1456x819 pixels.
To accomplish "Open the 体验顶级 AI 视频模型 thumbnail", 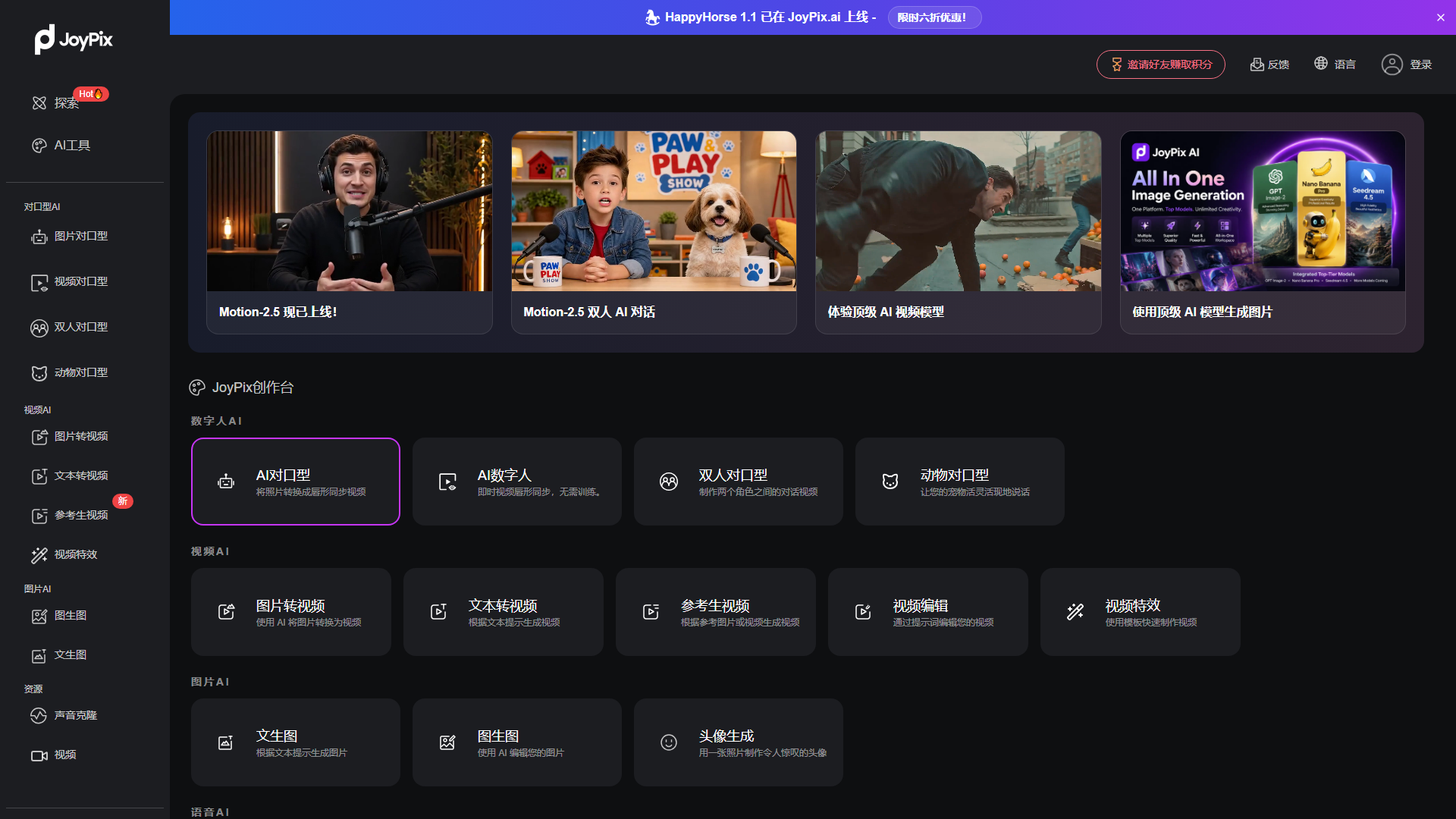I will click(959, 212).
